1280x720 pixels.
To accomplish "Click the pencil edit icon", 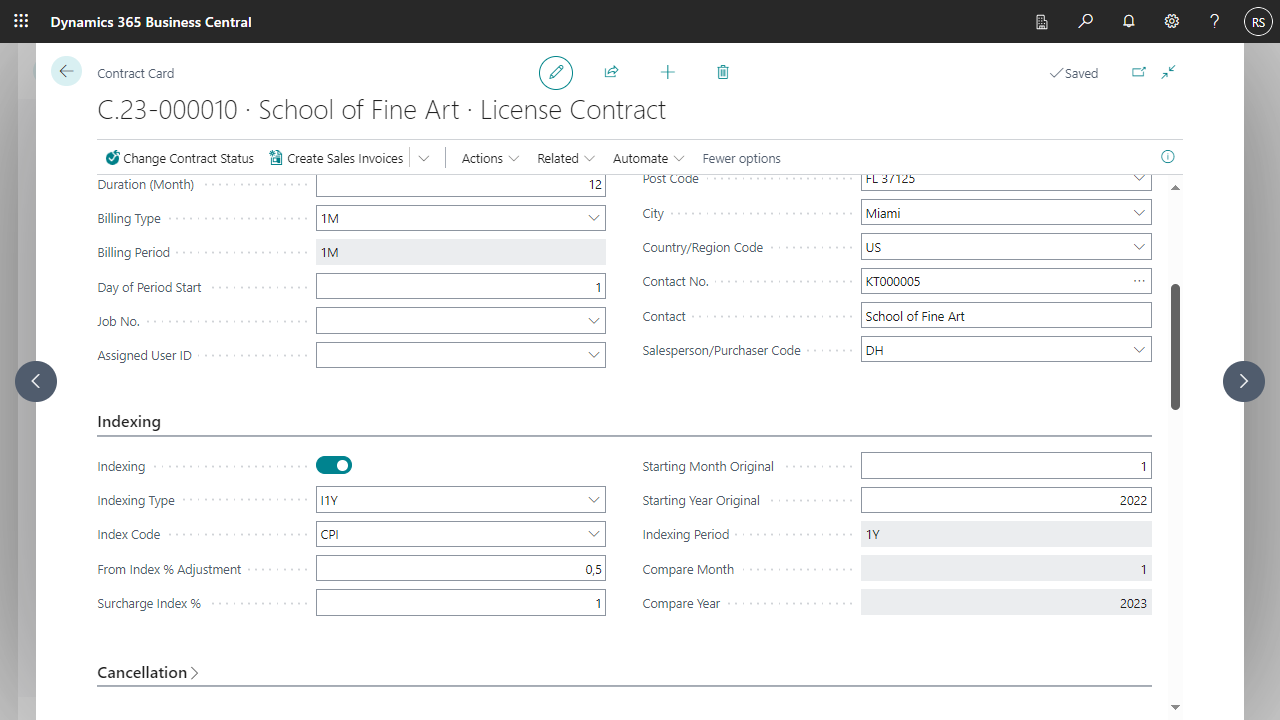I will tap(556, 73).
